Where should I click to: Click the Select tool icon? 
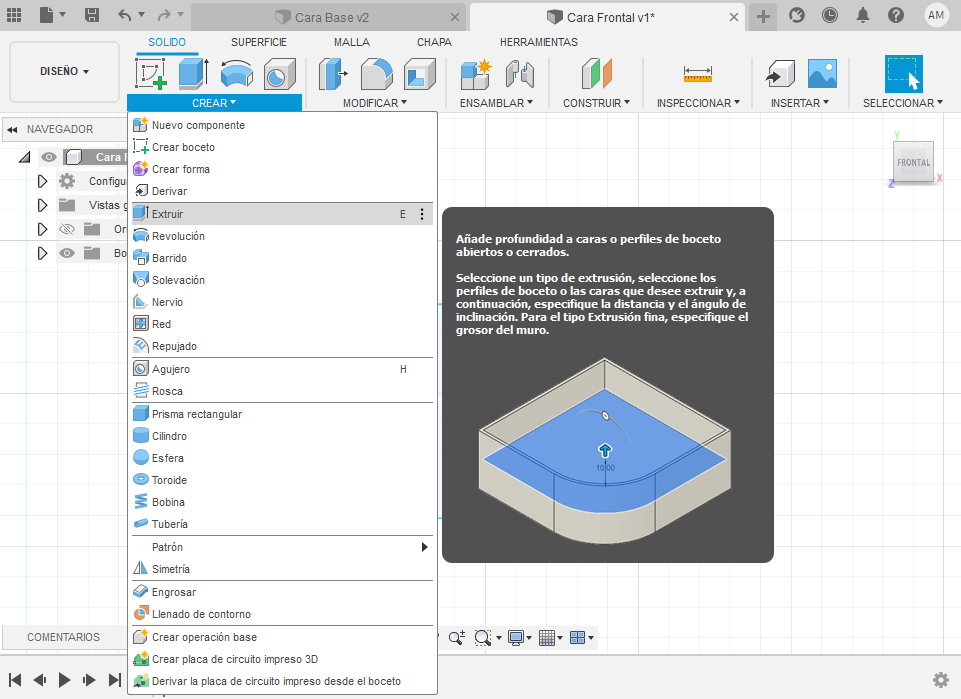click(x=903, y=74)
